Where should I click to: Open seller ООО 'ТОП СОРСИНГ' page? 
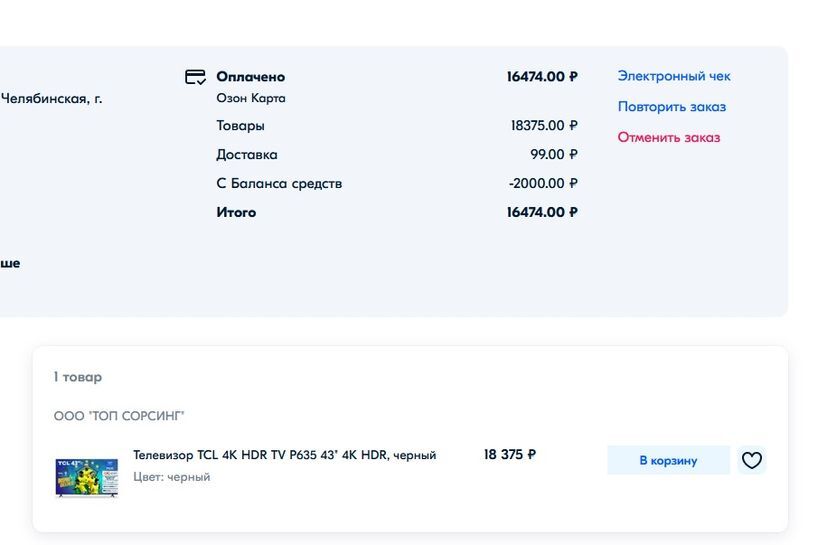119,416
